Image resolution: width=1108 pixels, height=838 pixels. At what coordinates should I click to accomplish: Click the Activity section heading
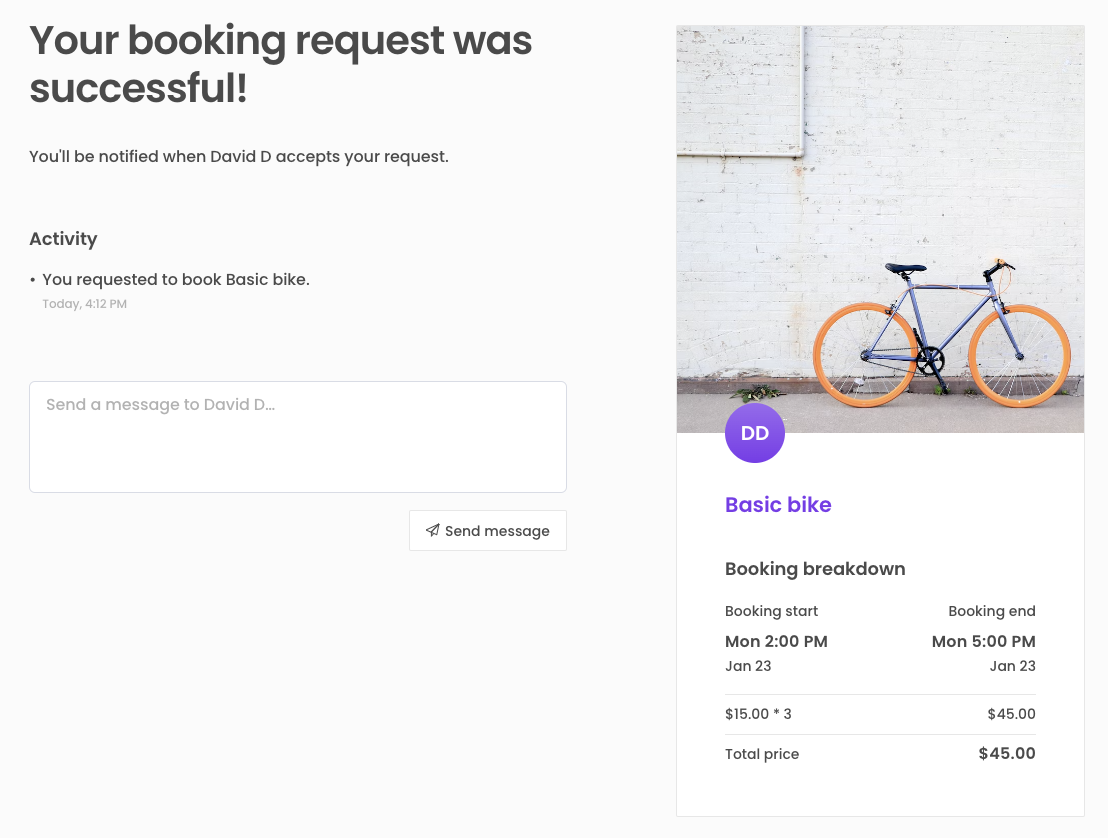pyautogui.click(x=63, y=239)
